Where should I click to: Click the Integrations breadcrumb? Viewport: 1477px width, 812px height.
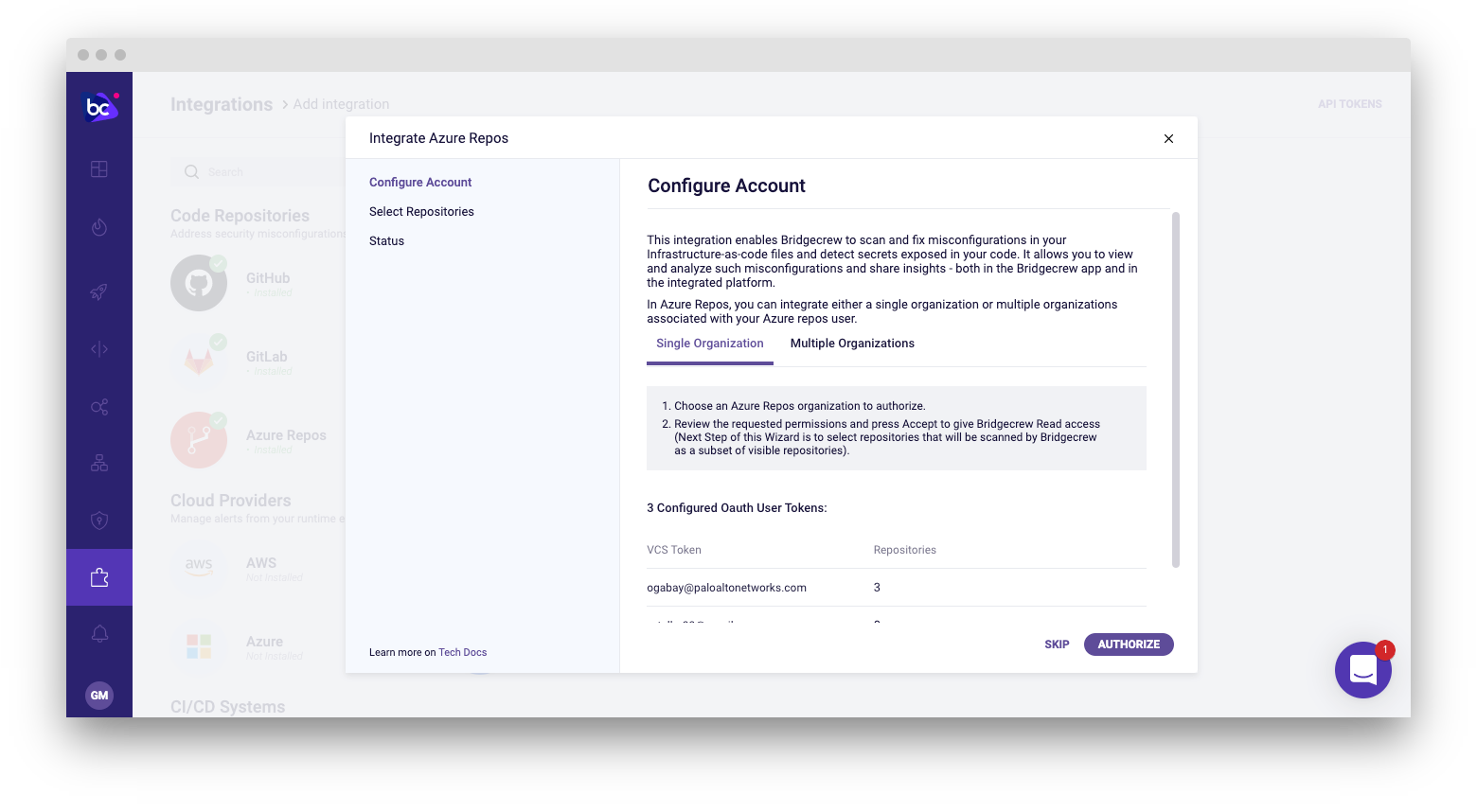click(x=222, y=104)
